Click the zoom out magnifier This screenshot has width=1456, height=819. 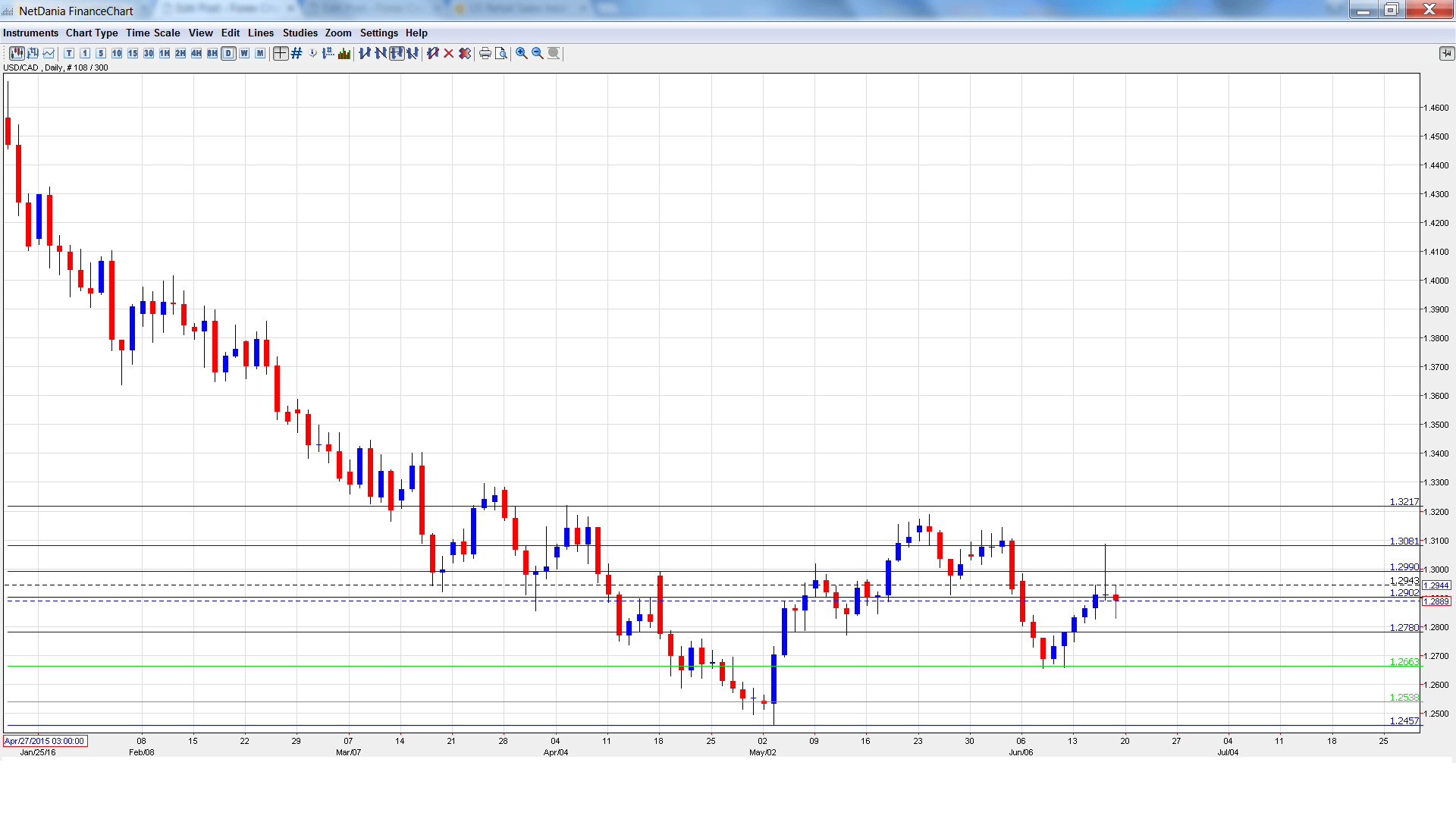538,53
